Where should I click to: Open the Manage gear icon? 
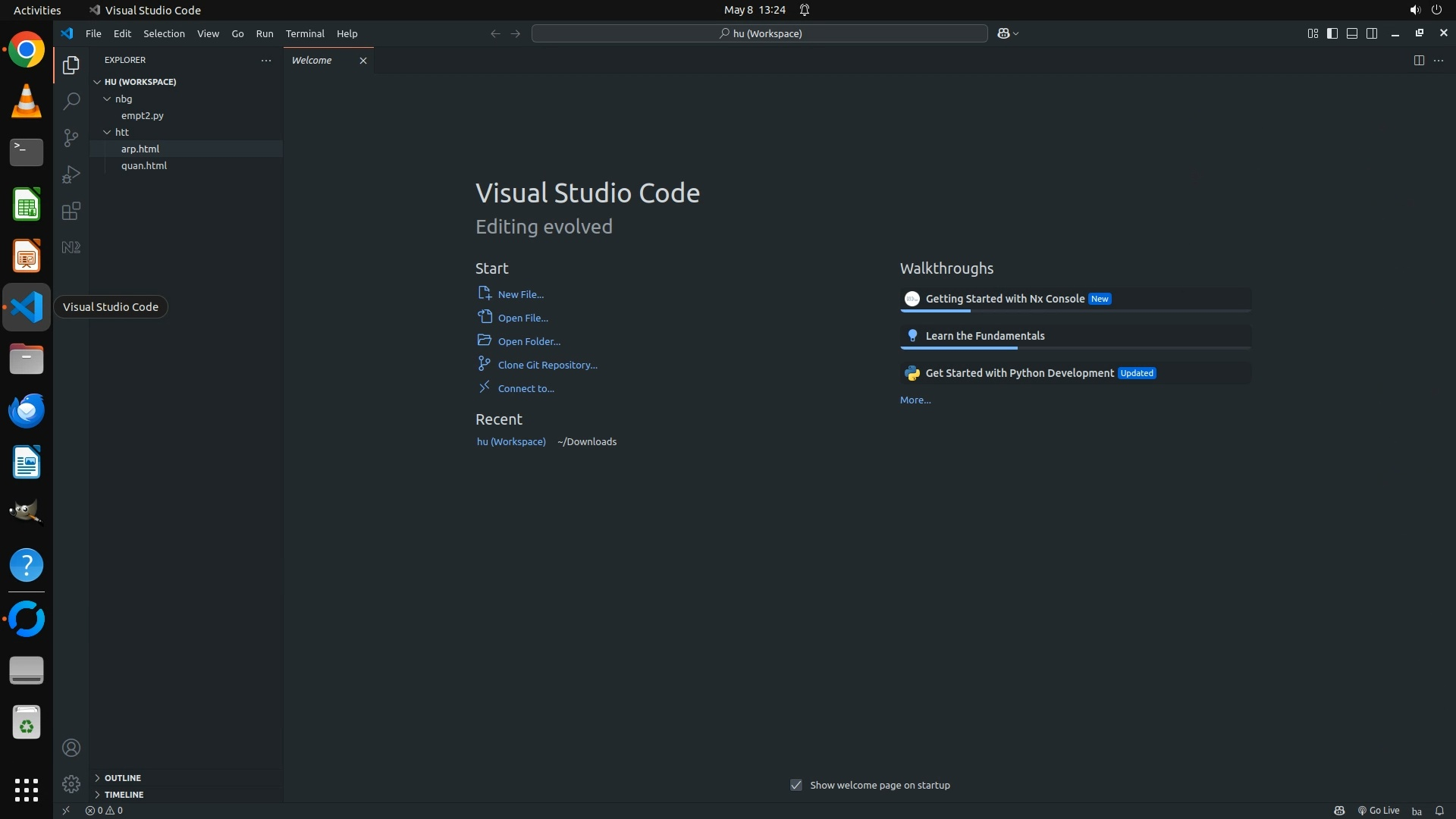71,783
